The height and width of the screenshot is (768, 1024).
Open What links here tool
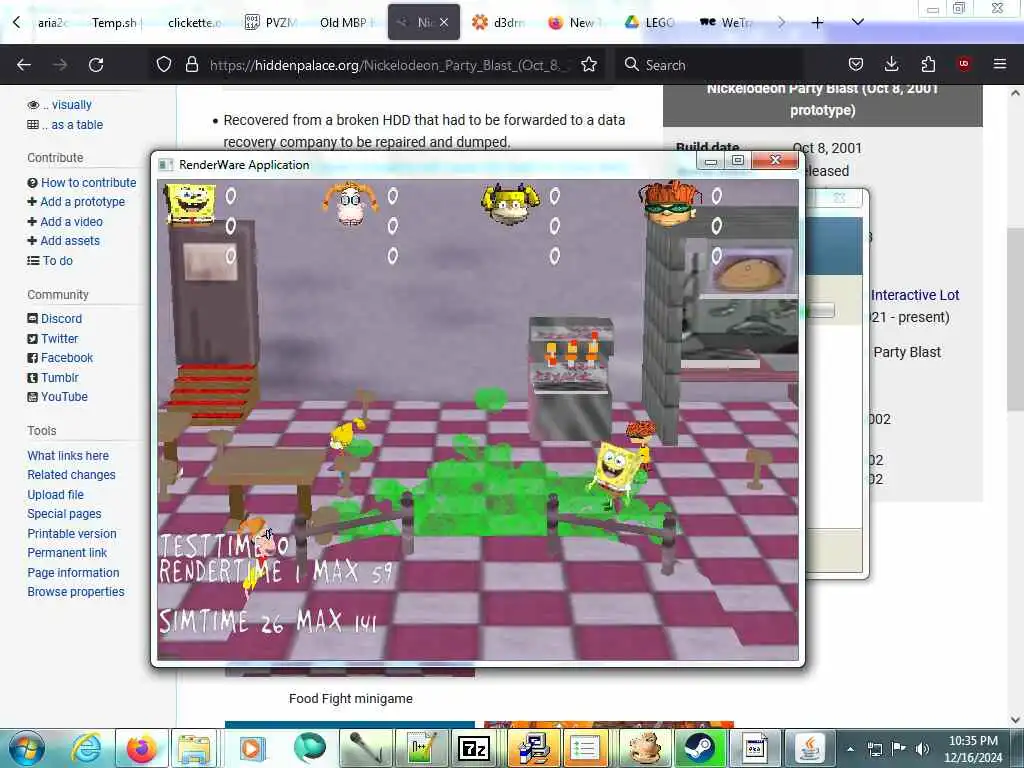68,456
